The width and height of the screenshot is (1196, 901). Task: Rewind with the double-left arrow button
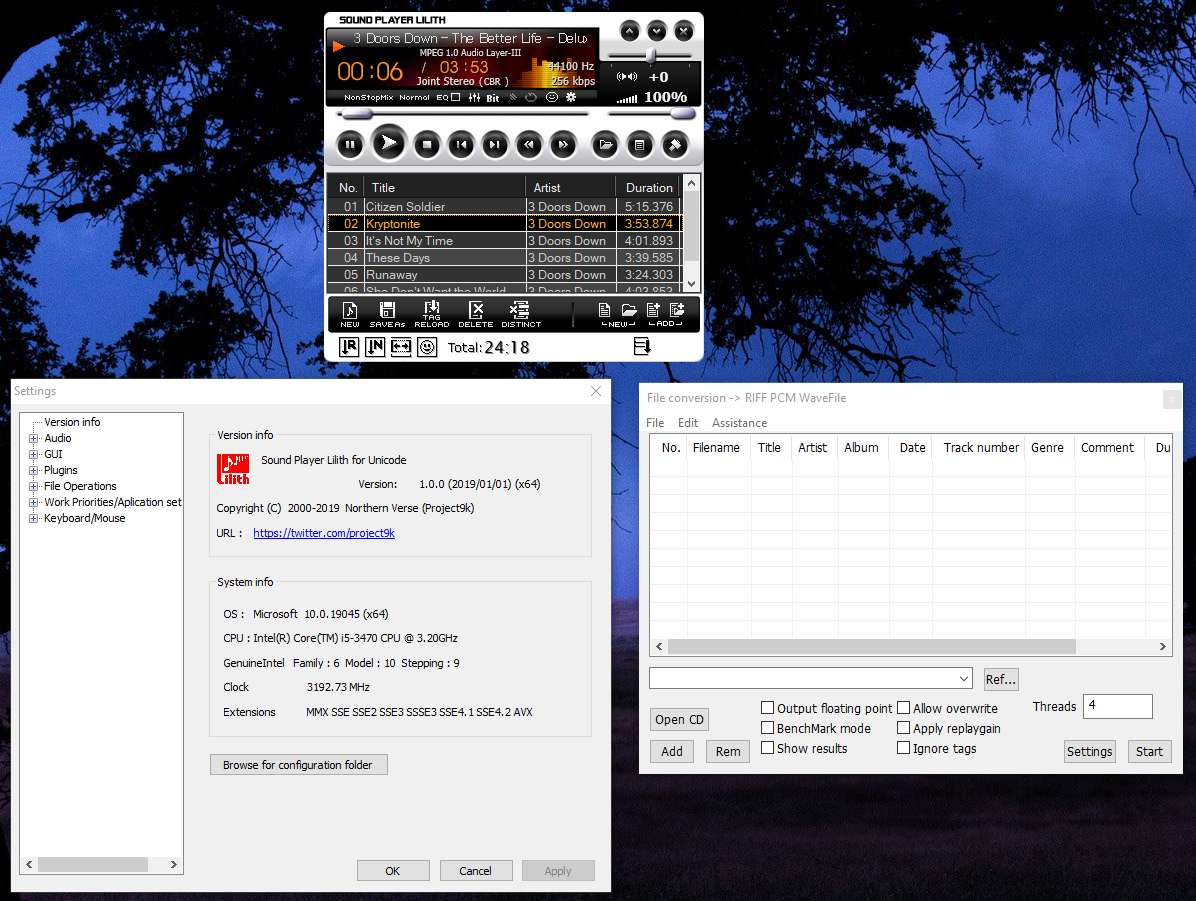529,145
